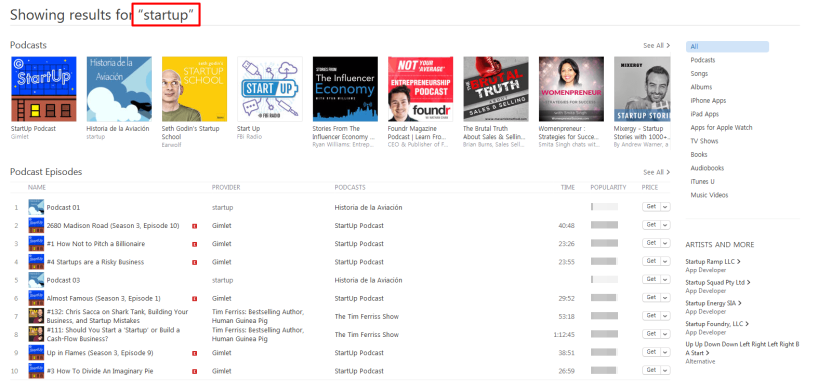The width and height of the screenshot is (831, 391).
Task: Open Startup Energy SIA developer page
Action: (713, 303)
